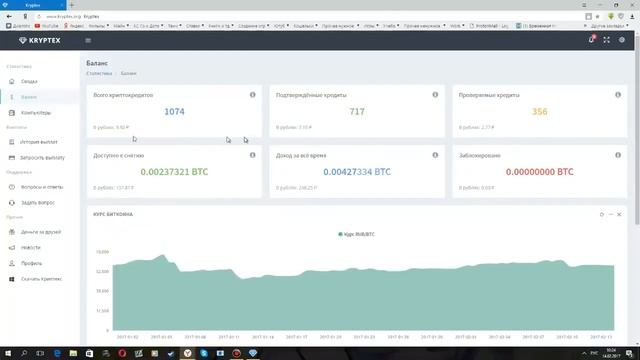Open new browser tab with plus
The image size is (640, 360).
point(72,5)
